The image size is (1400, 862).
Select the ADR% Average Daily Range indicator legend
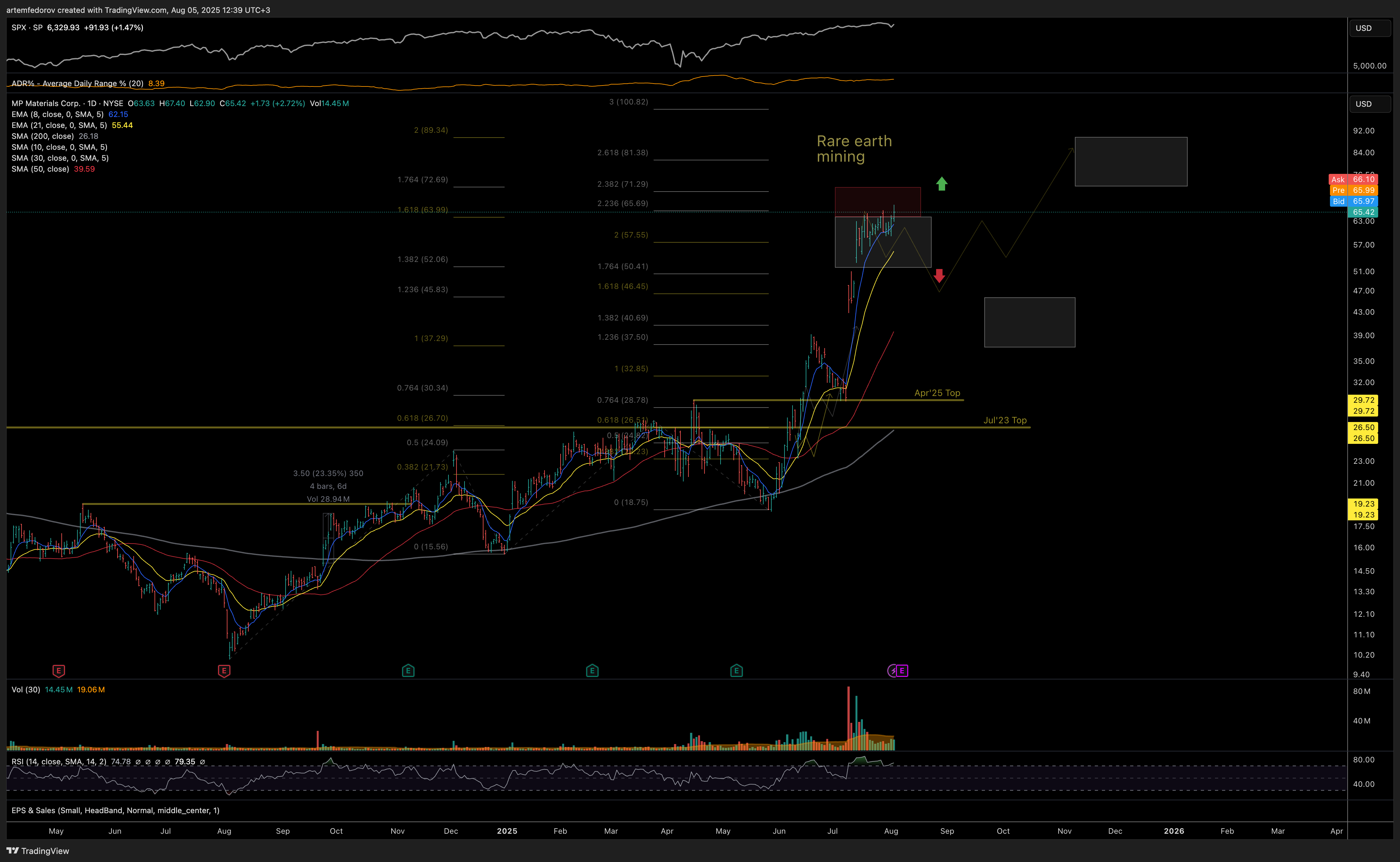(77, 83)
